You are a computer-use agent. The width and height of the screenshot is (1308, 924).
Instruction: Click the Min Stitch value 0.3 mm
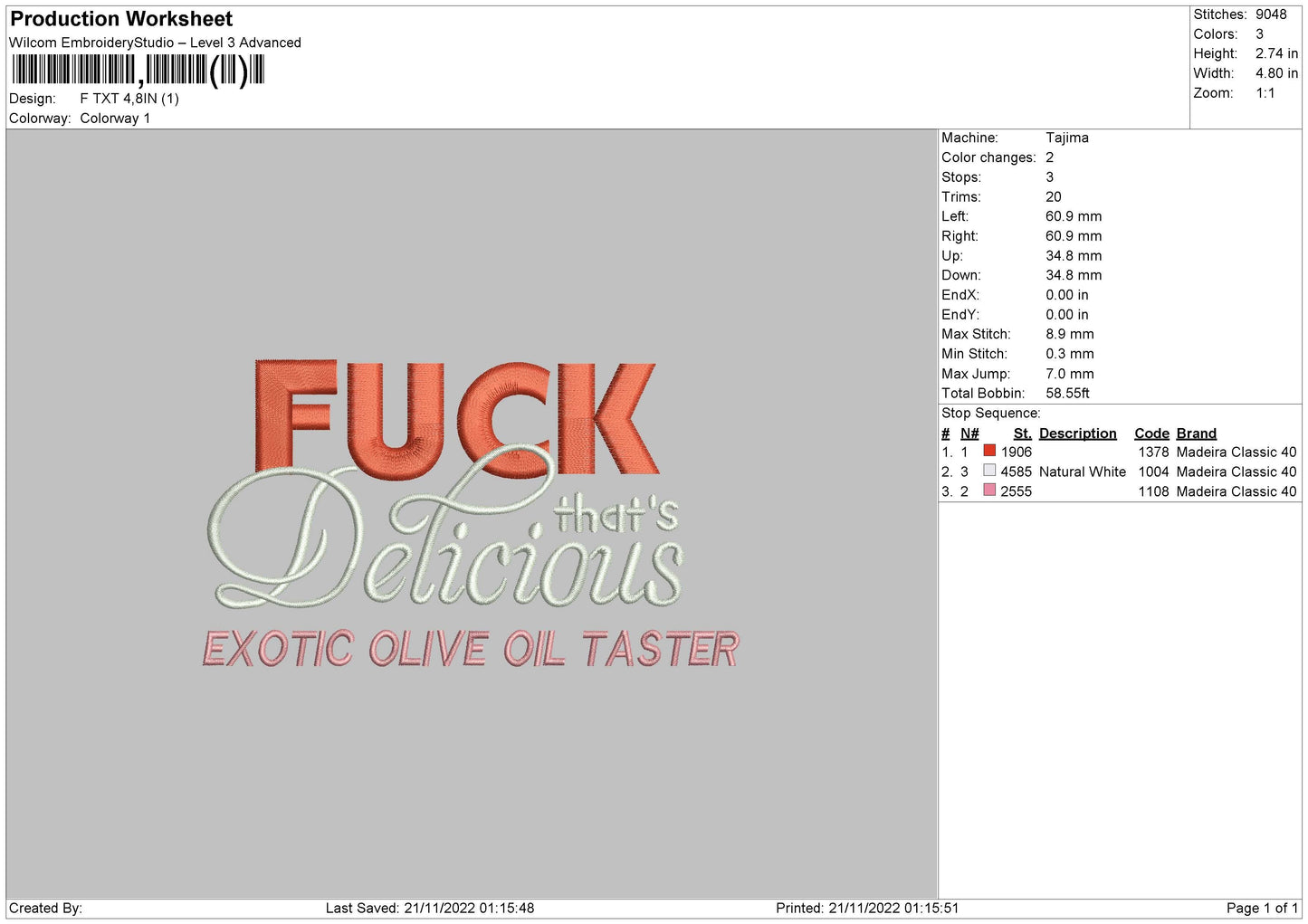pyautogui.click(x=1070, y=354)
